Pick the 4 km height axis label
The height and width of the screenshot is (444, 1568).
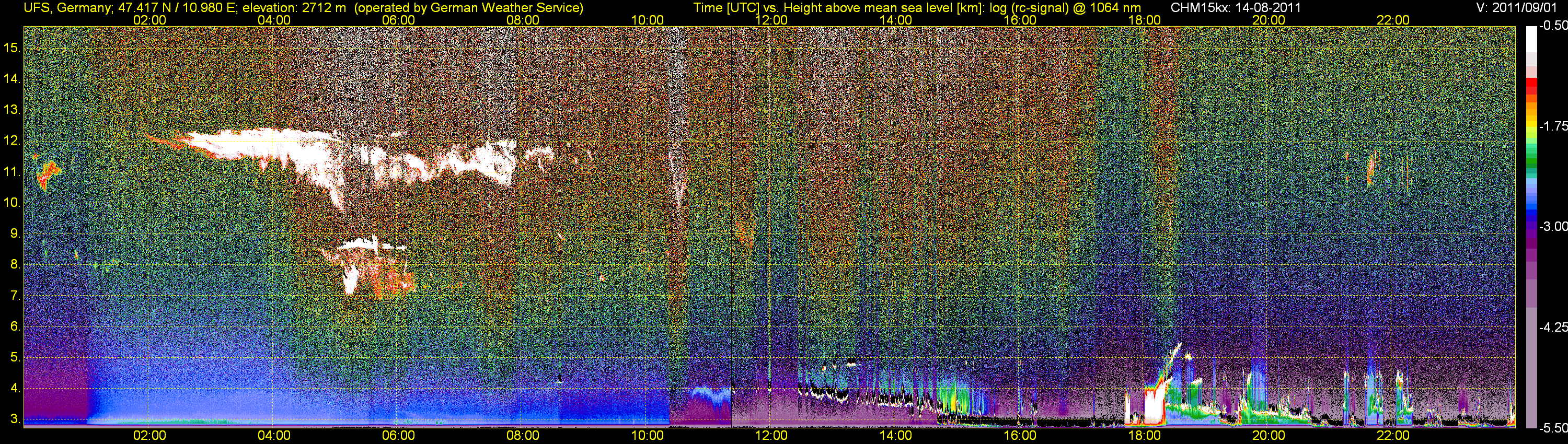[x=15, y=389]
